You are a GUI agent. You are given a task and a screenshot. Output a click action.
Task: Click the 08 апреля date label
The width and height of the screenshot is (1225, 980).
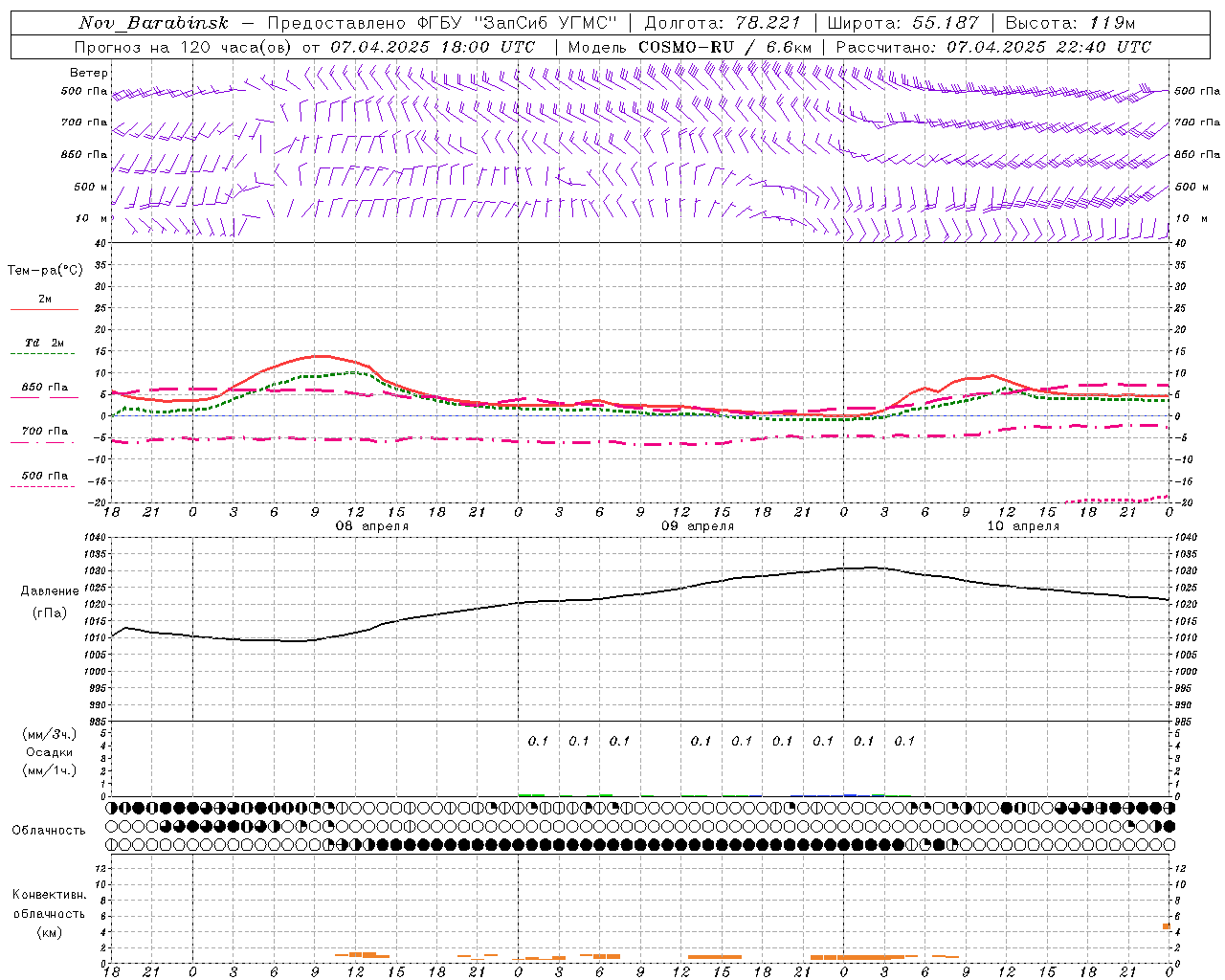[x=371, y=526]
